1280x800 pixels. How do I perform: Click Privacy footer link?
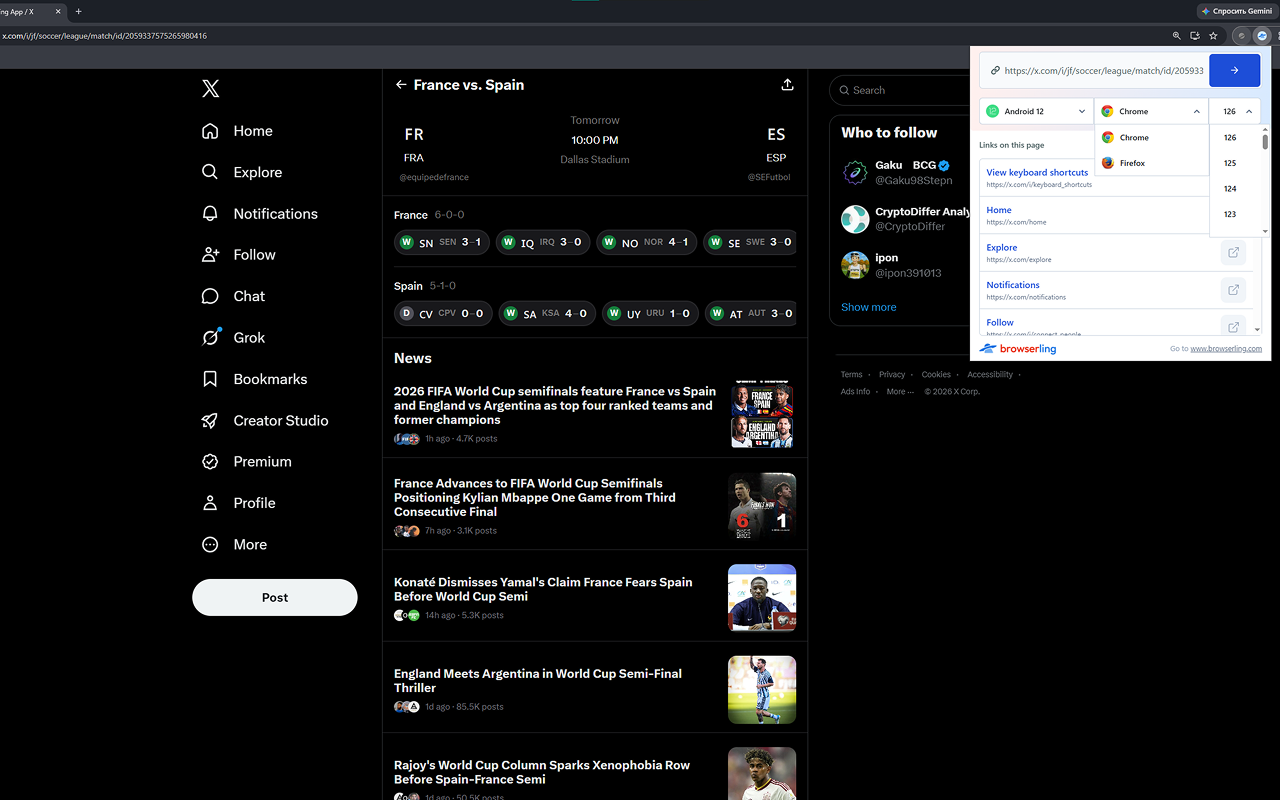coord(892,375)
